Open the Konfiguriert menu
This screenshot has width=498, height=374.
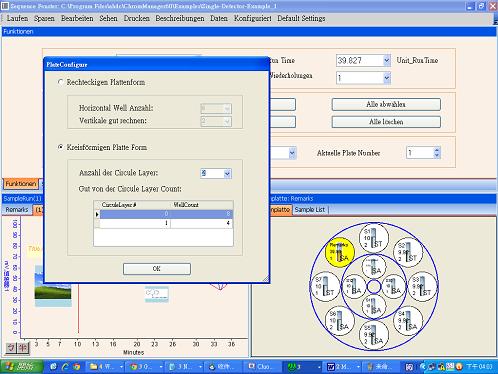click(253, 18)
